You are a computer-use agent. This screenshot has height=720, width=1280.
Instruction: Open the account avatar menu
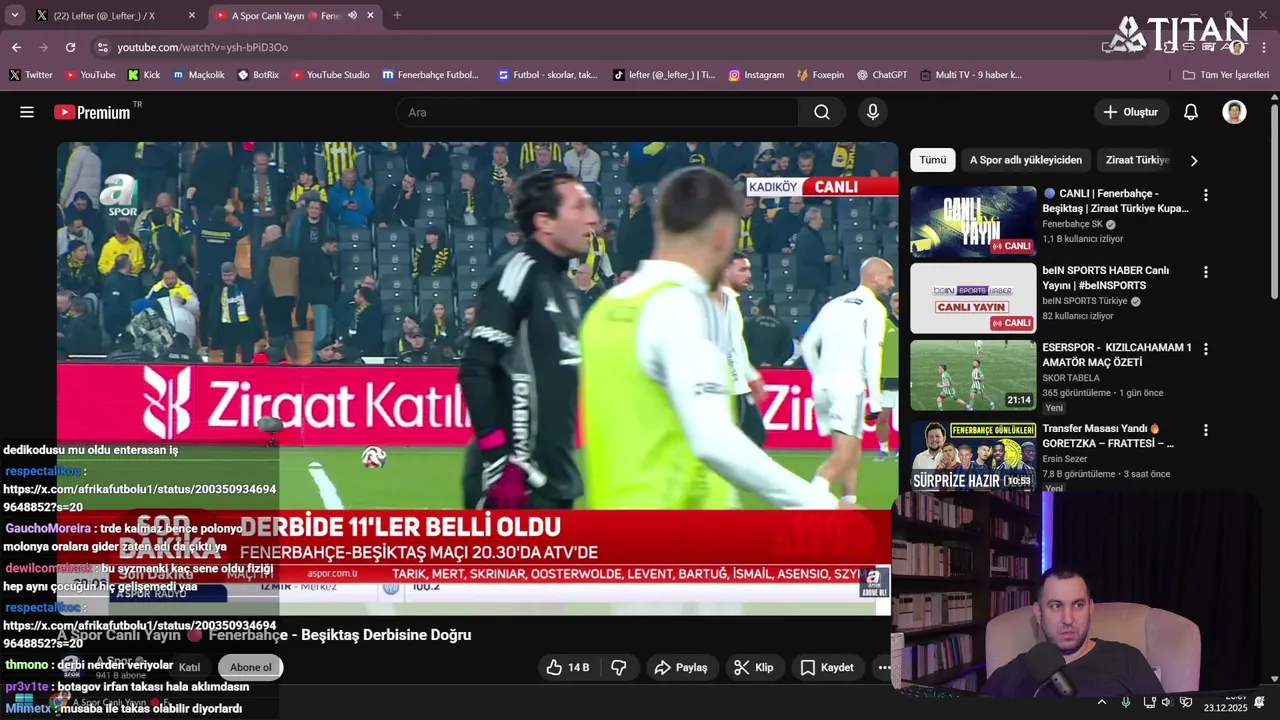click(x=1234, y=112)
